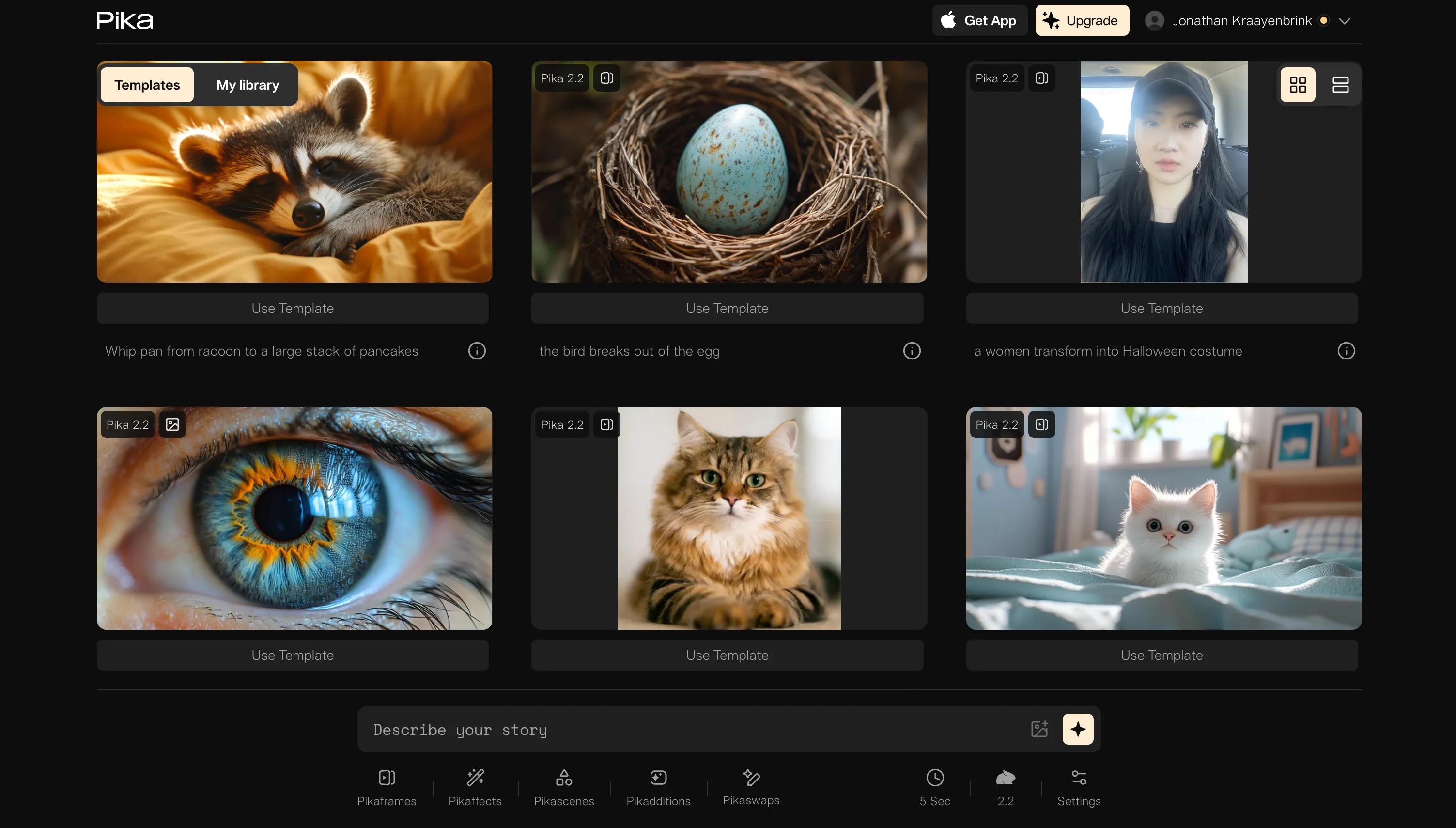Select the Pikascenes option
The height and width of the screenshot is (828, 1456).
point(563,788)
